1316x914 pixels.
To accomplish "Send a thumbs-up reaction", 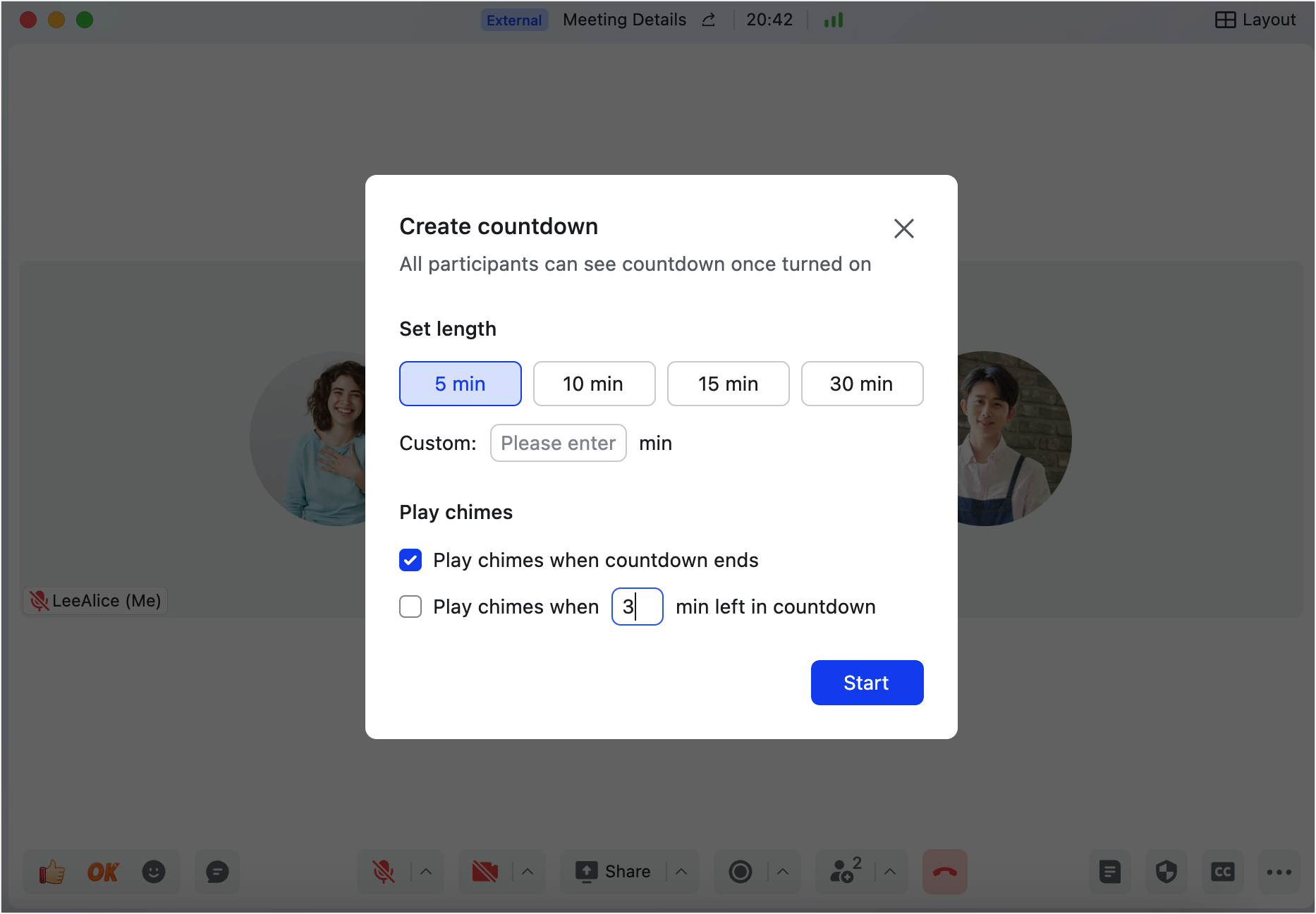I will click(50, 872).
